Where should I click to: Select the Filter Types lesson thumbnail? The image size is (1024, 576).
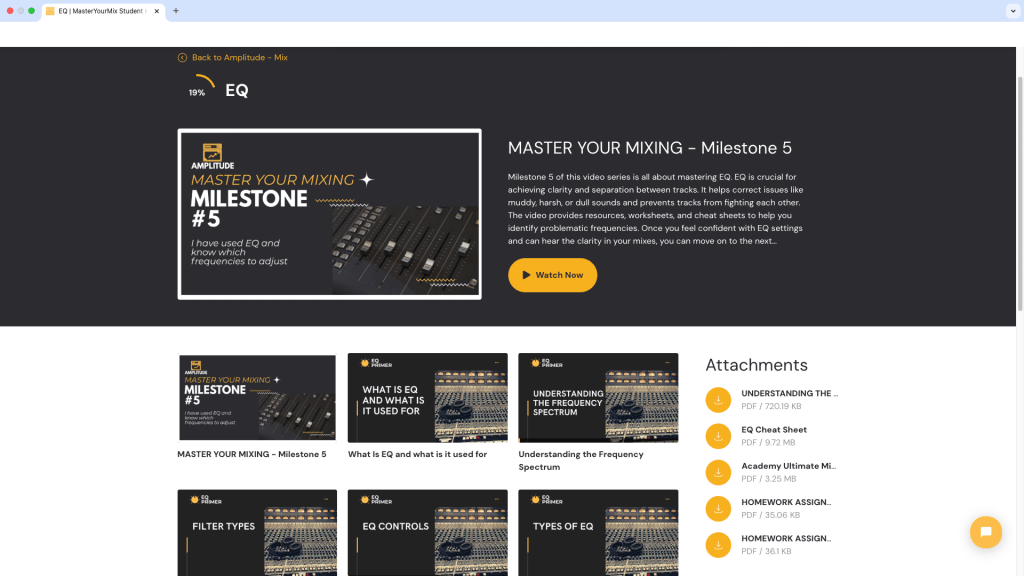tap(257, 532)
